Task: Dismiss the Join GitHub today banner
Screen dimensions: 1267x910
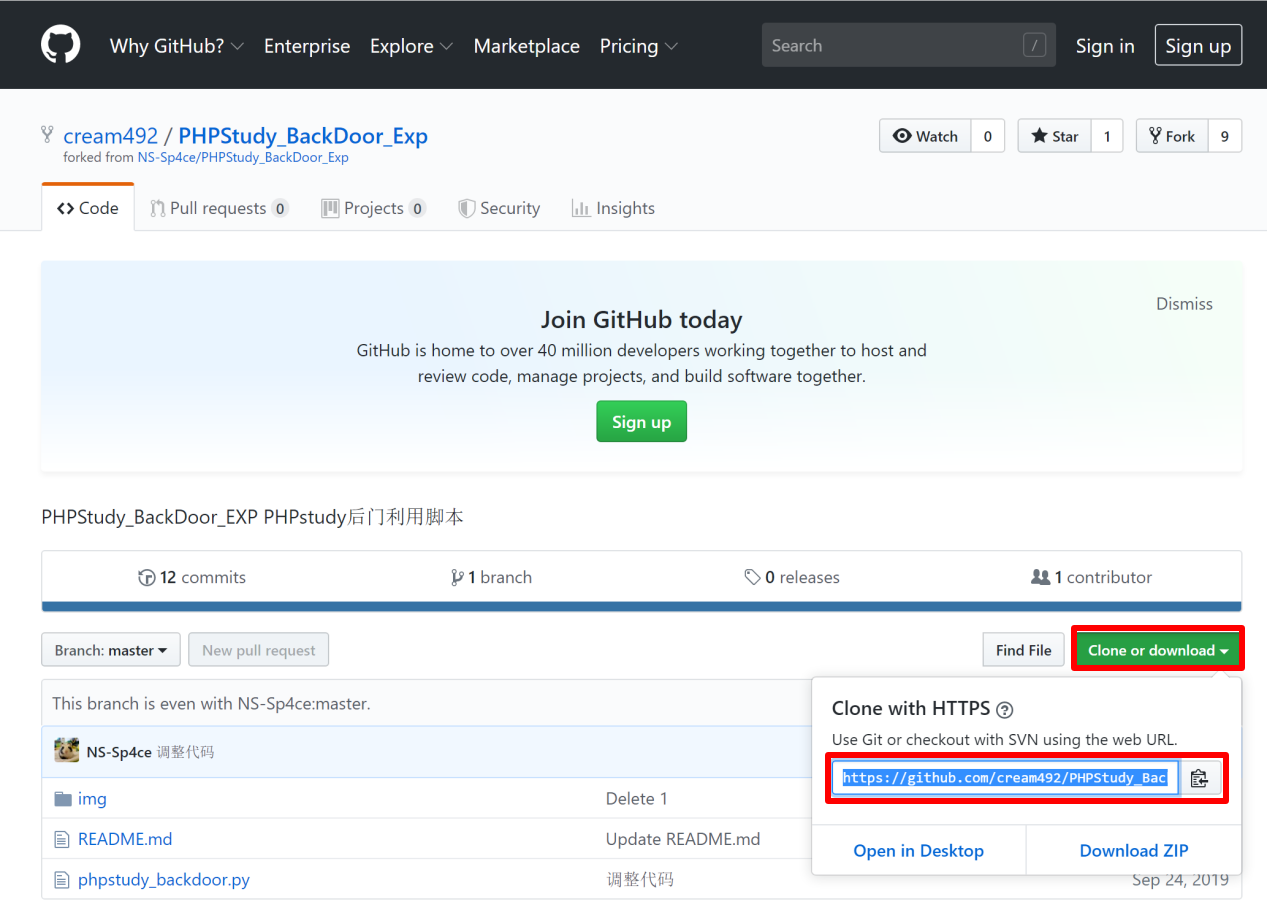Action: point(1184,304)
